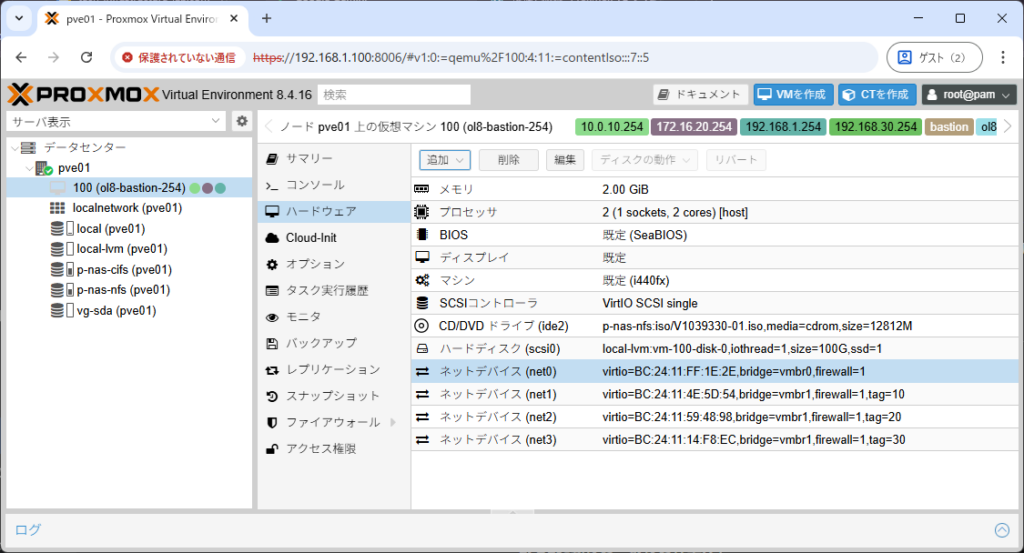This screenshot has height=553, width=1024.
Task: Open browser tab search dropdown
Action: tap(19, 18)
